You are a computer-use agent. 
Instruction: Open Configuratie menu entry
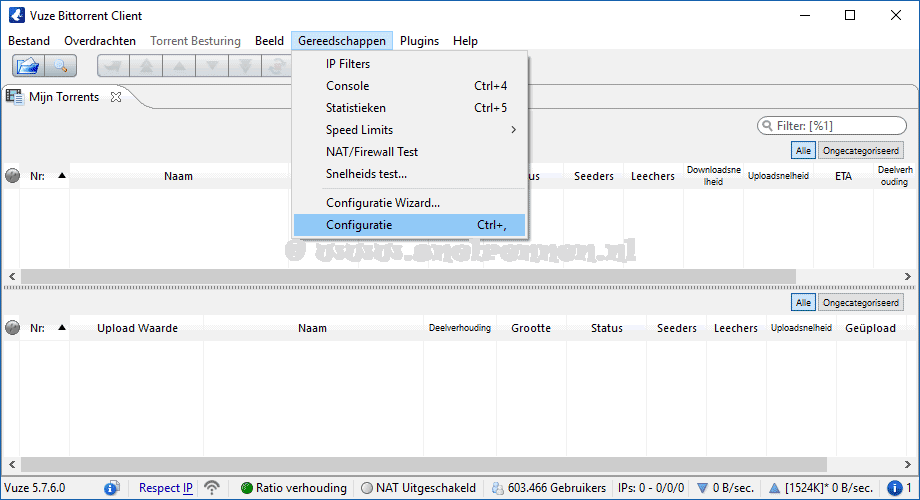(x=410, y=225)
